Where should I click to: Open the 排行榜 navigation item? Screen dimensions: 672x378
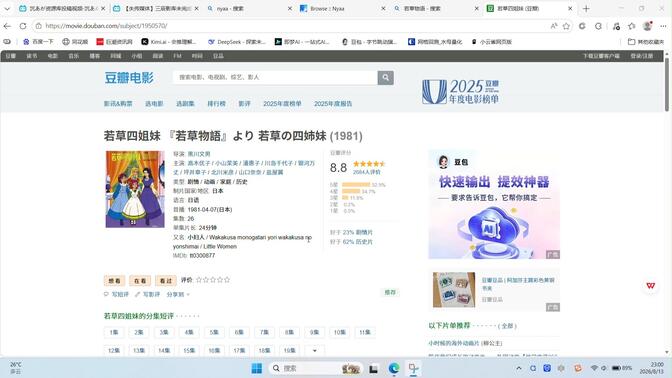[x=216, y=104]
